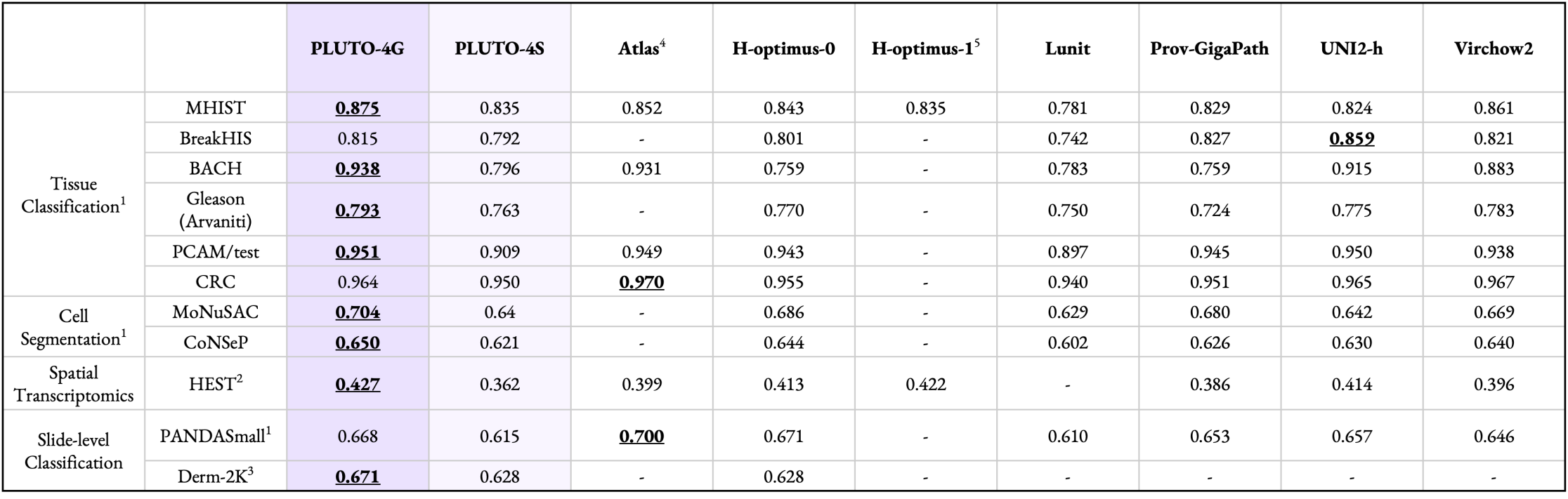
Task: Select the Atlas column header
Action: click(x=641, y=48)
